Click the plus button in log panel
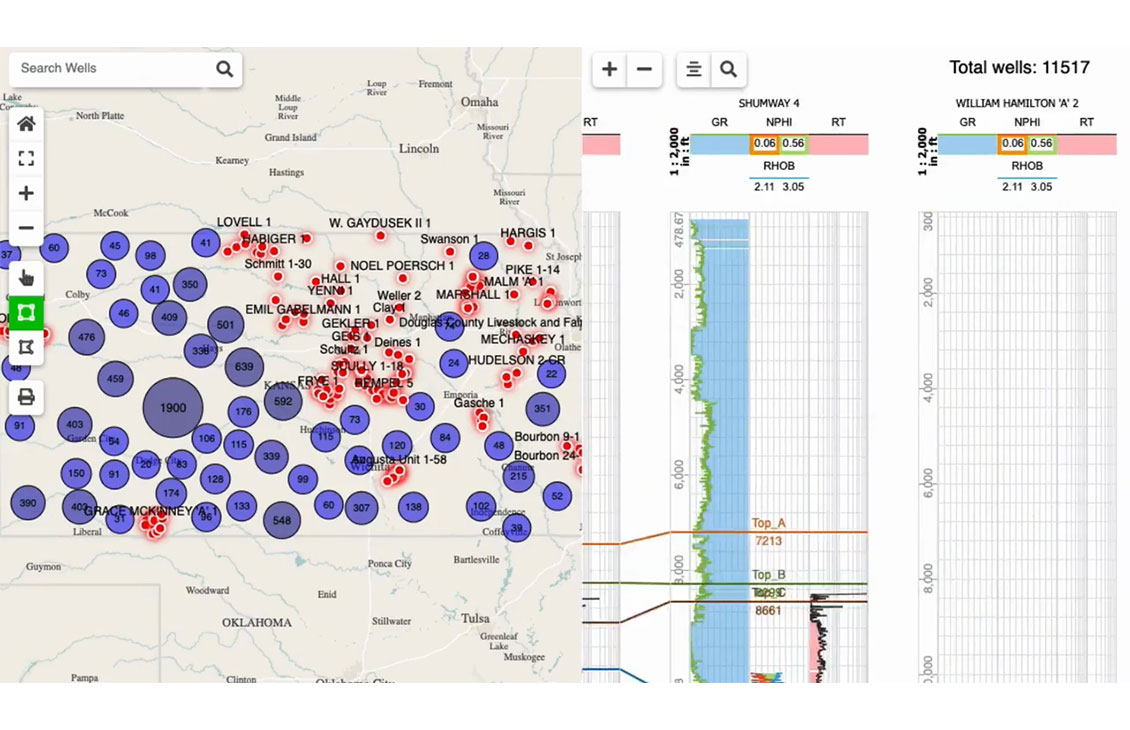1130x730 pixels. [610, 69]
